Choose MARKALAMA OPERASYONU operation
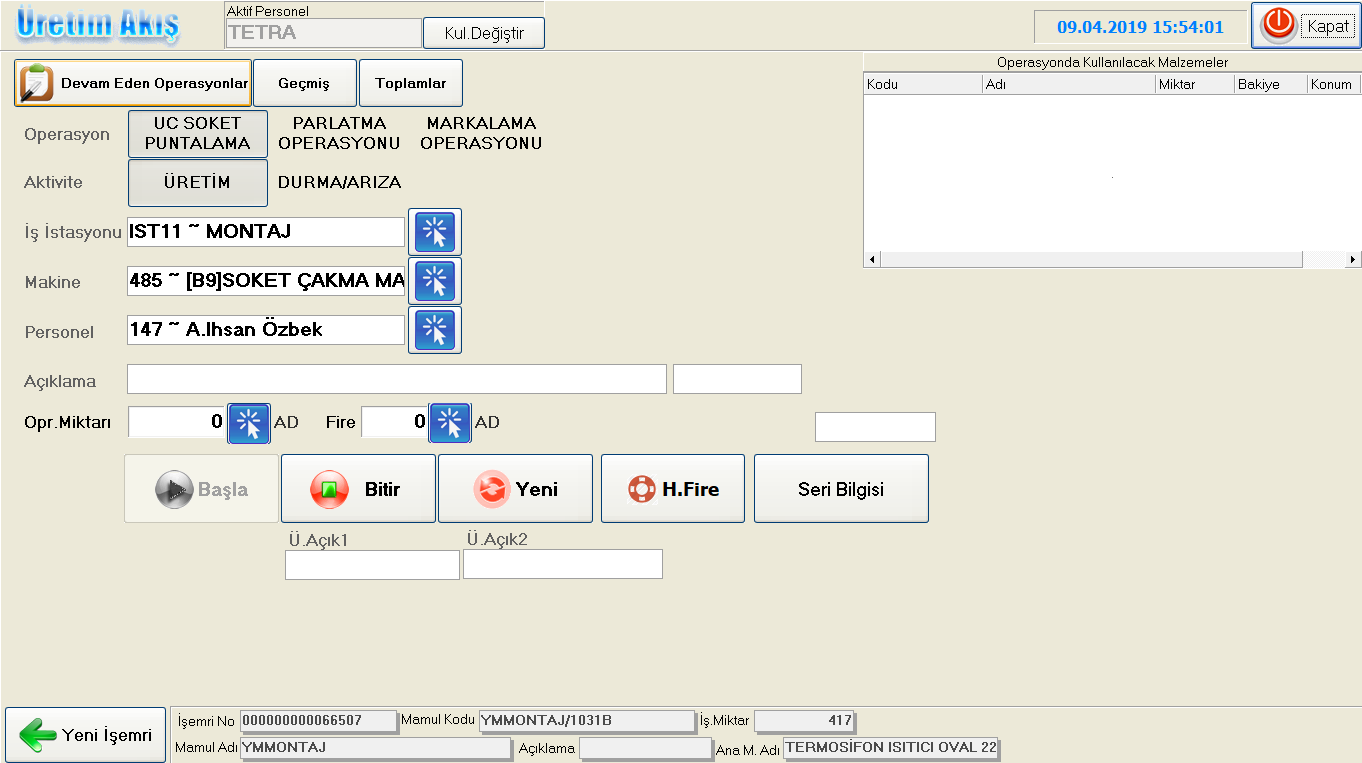The image size is (1362, 763). [x=481, y=133]
